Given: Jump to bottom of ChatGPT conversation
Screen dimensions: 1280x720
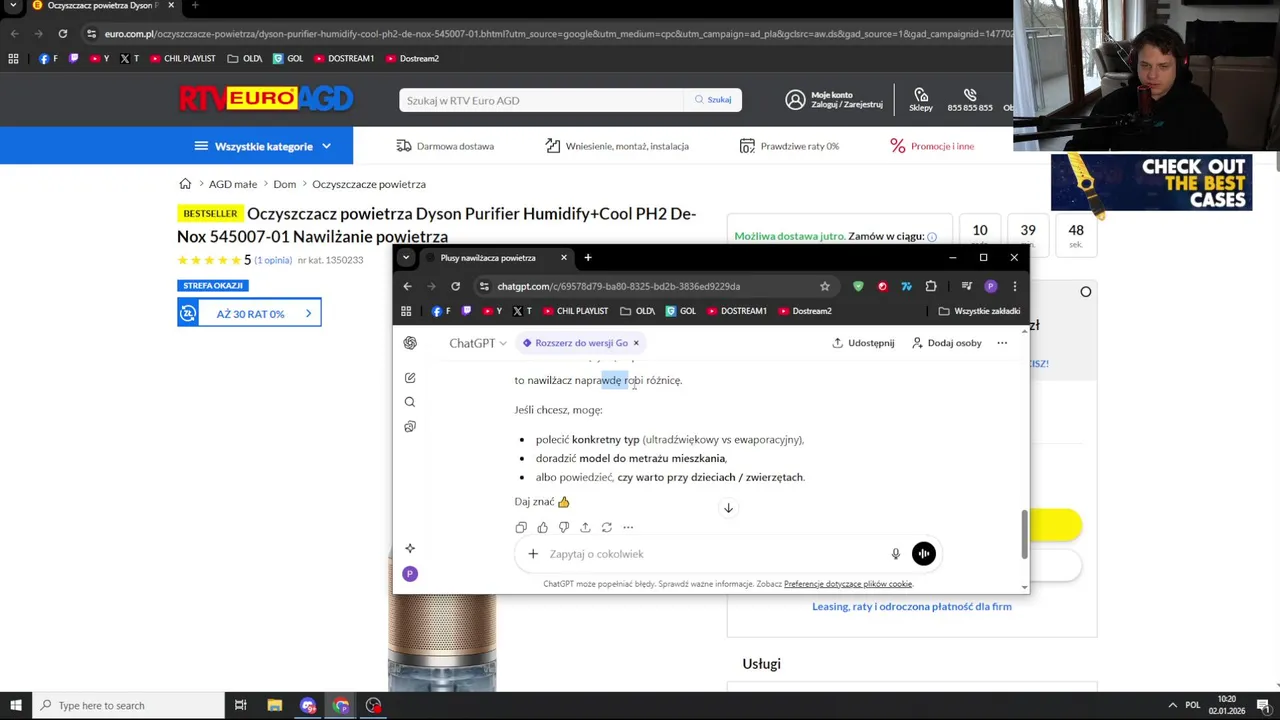Looking at the screenshot, I should click(x=728, y=508).
